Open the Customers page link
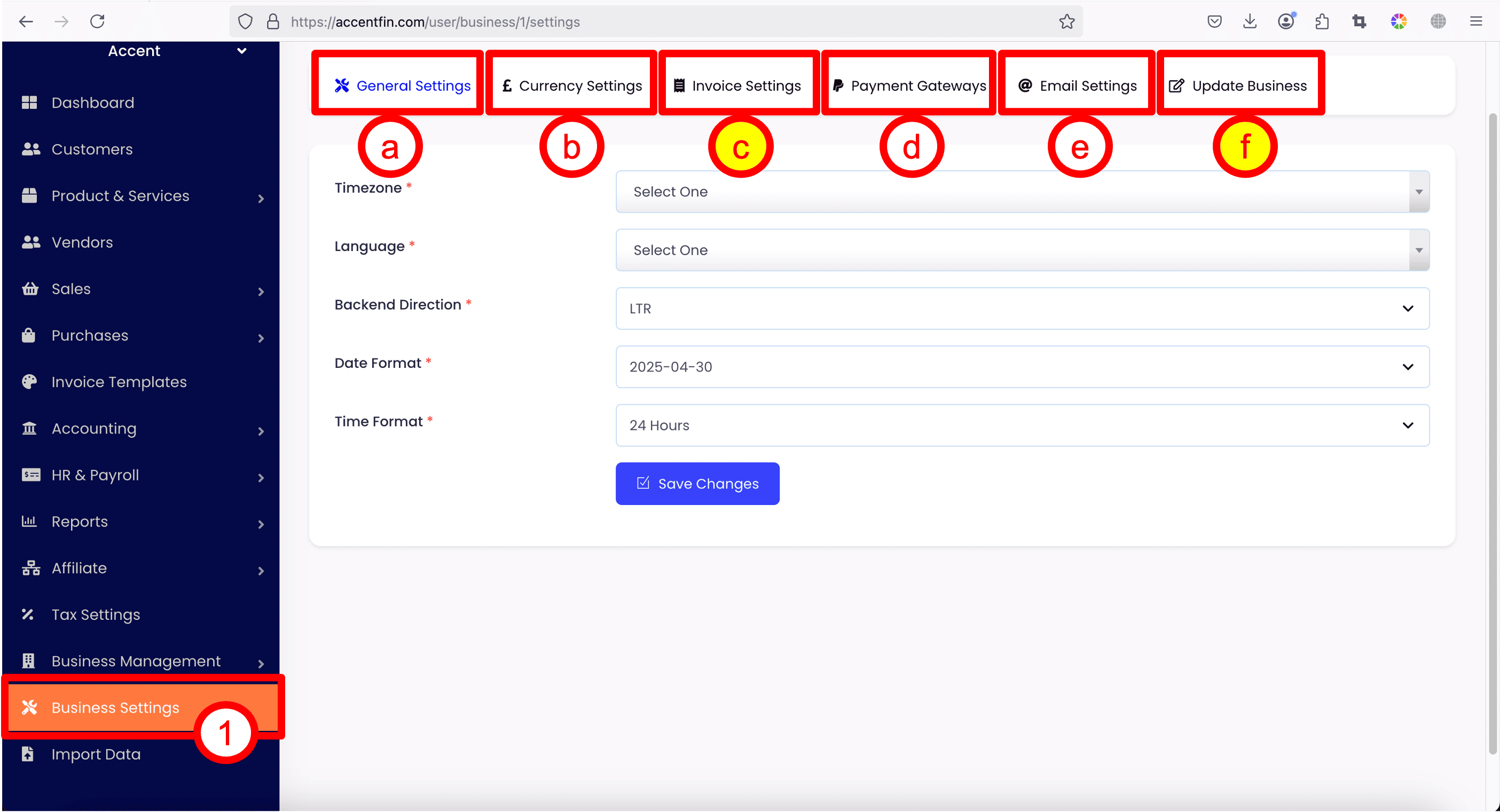Viewport: 1500px width, 812px height. coord(92,149)
